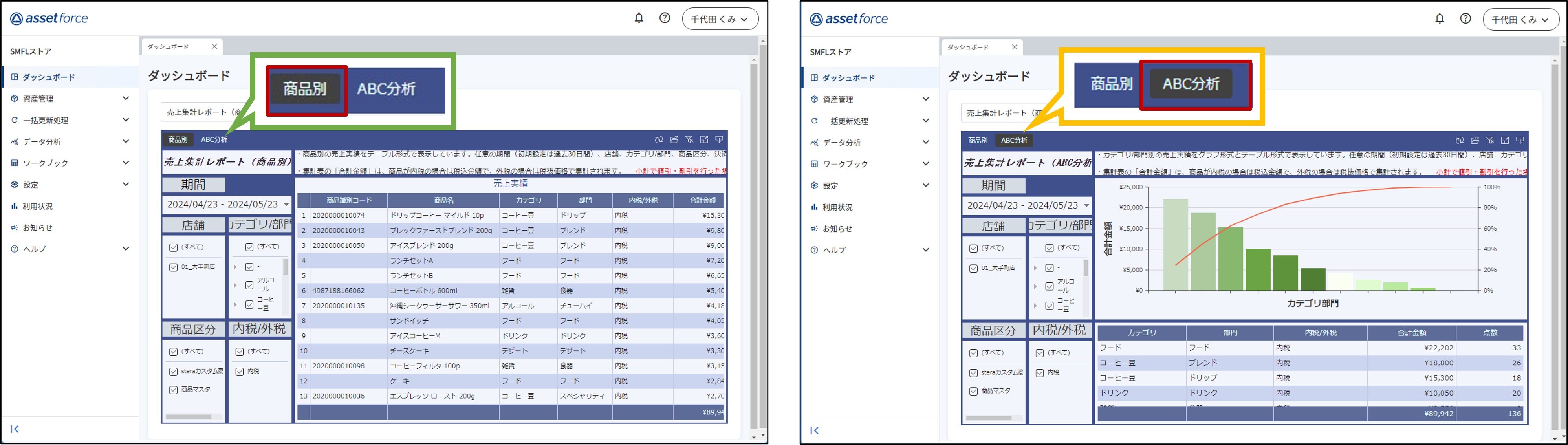Click help question-mark icon in right header
The image size is (1568, 445).
pos(1465,19)
